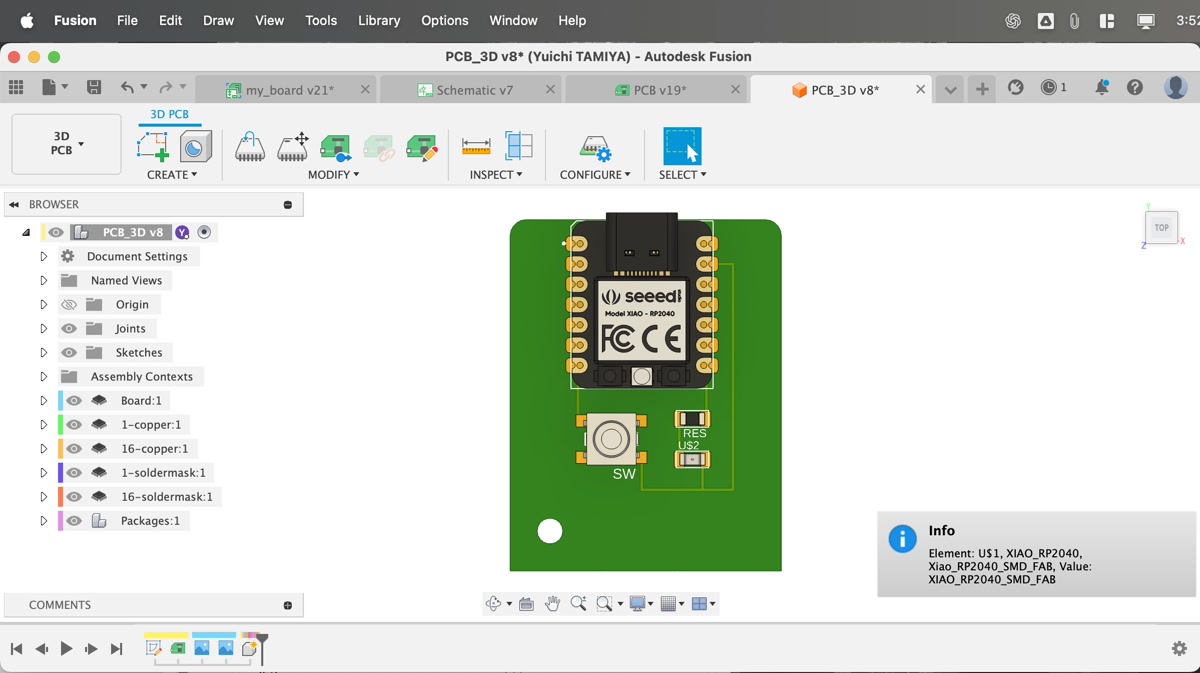Open the Display Settings monitor icon
The image size is (1200, 673).
click(637, 604)
